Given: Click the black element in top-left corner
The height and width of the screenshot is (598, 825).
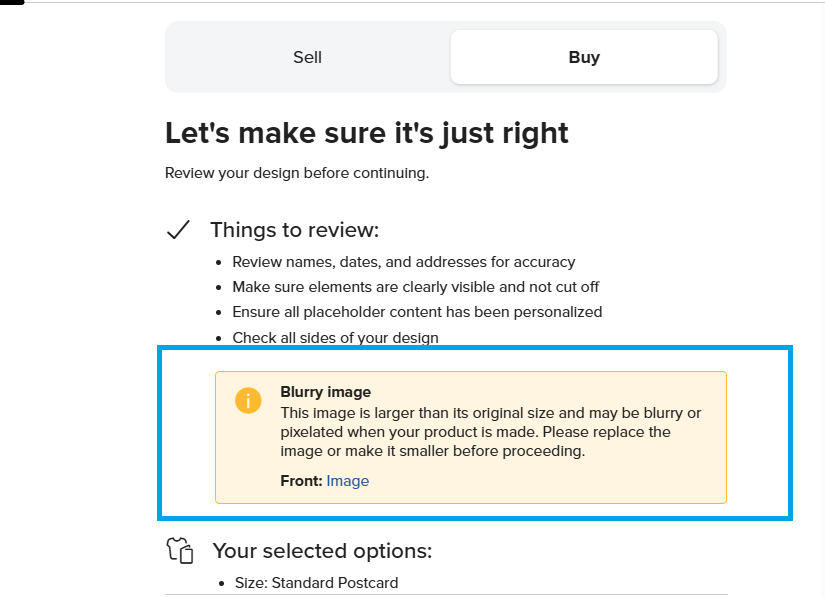Looking at the screenshot, I should point(11,2).
